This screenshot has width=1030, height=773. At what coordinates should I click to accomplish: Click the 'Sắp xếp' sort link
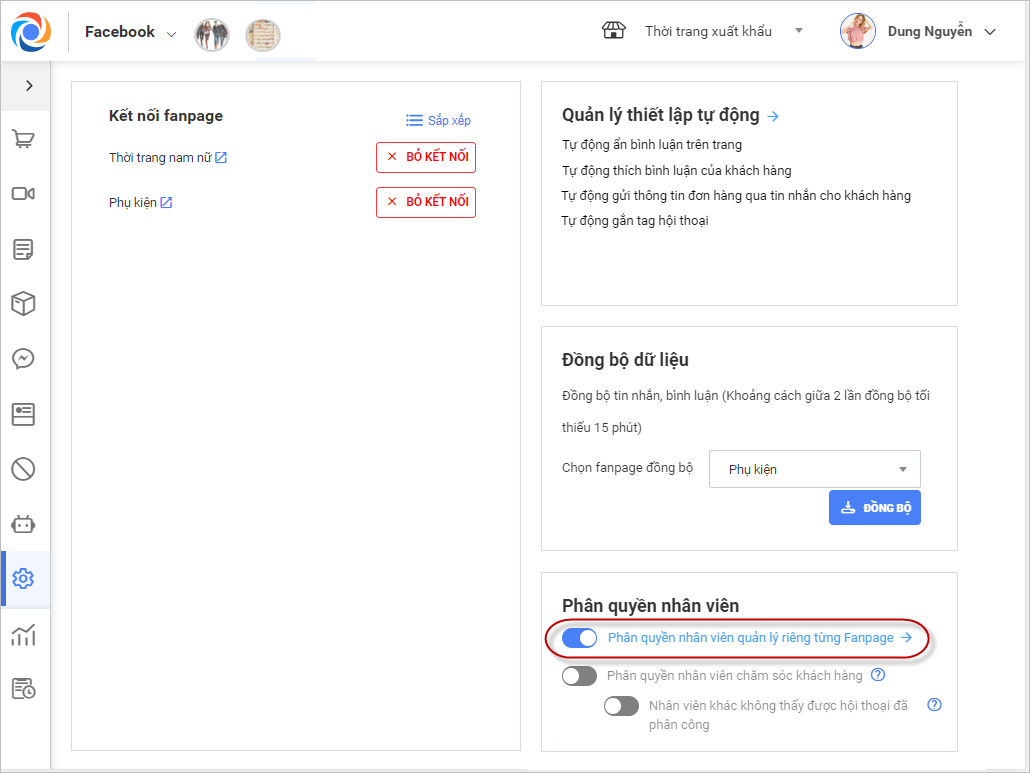[438, 120]
